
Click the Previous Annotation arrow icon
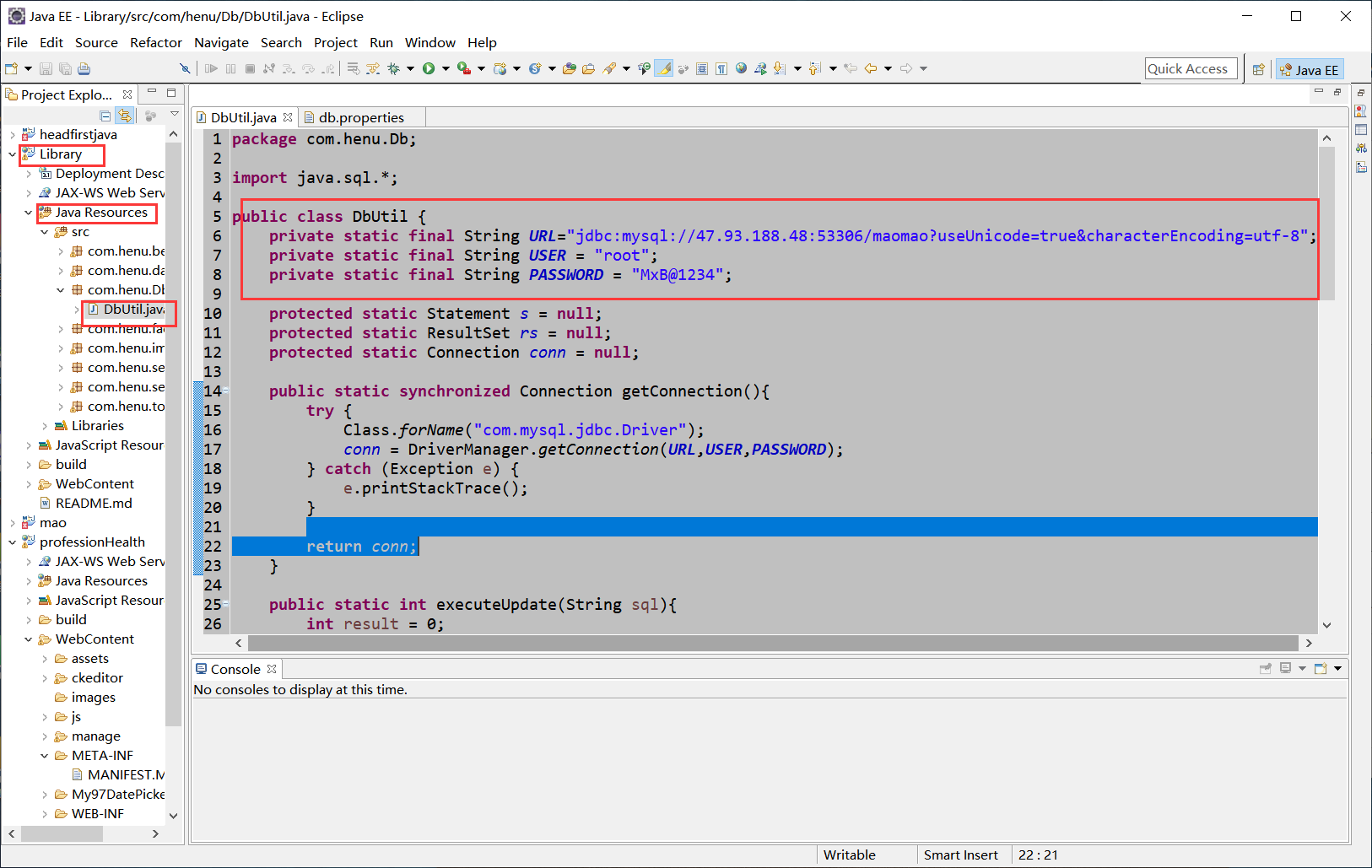click(x=813, y=68)
